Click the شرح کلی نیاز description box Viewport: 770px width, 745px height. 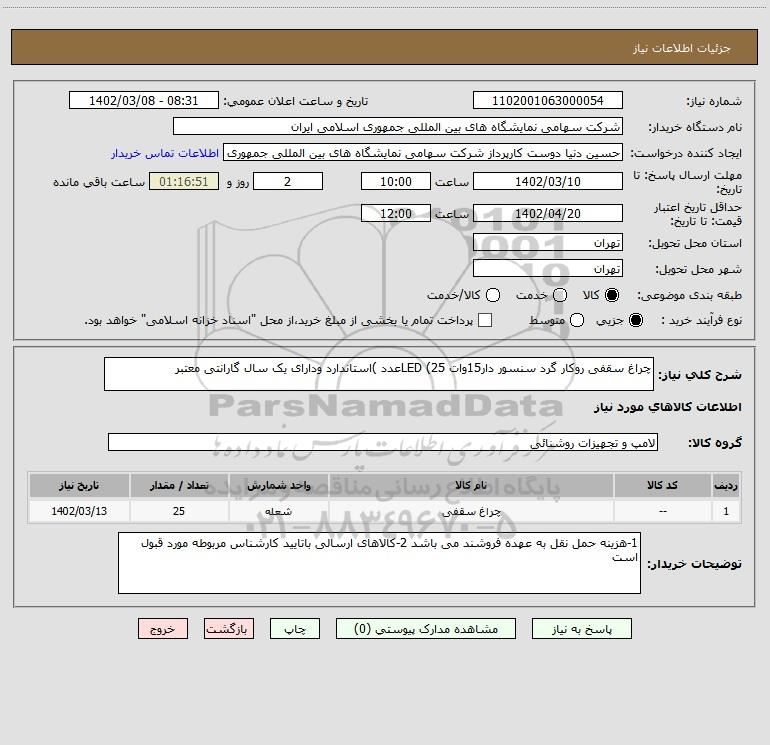[379, 374]
